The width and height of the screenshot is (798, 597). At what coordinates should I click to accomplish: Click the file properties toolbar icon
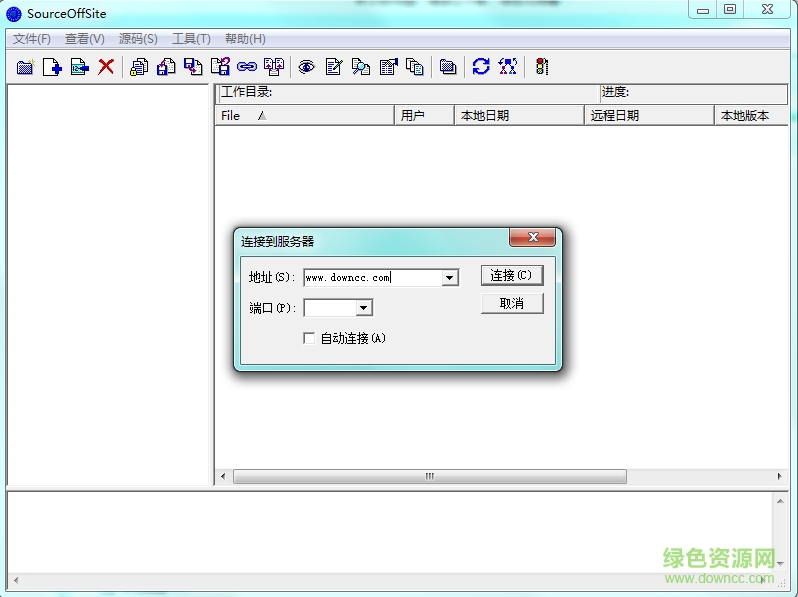tap(388, 67)
